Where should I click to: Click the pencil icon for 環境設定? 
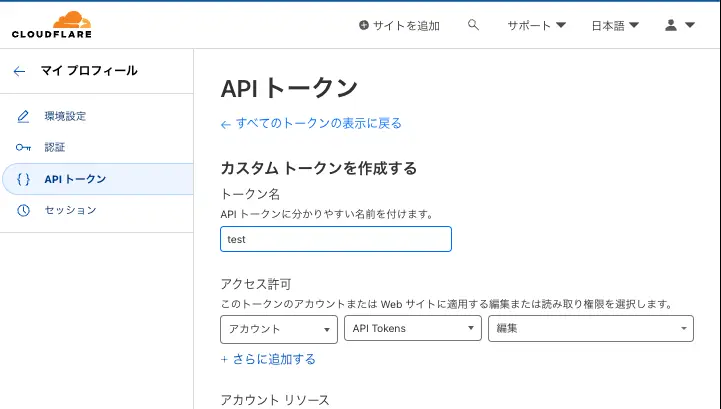pyautogui.click(x=23, y=116)
